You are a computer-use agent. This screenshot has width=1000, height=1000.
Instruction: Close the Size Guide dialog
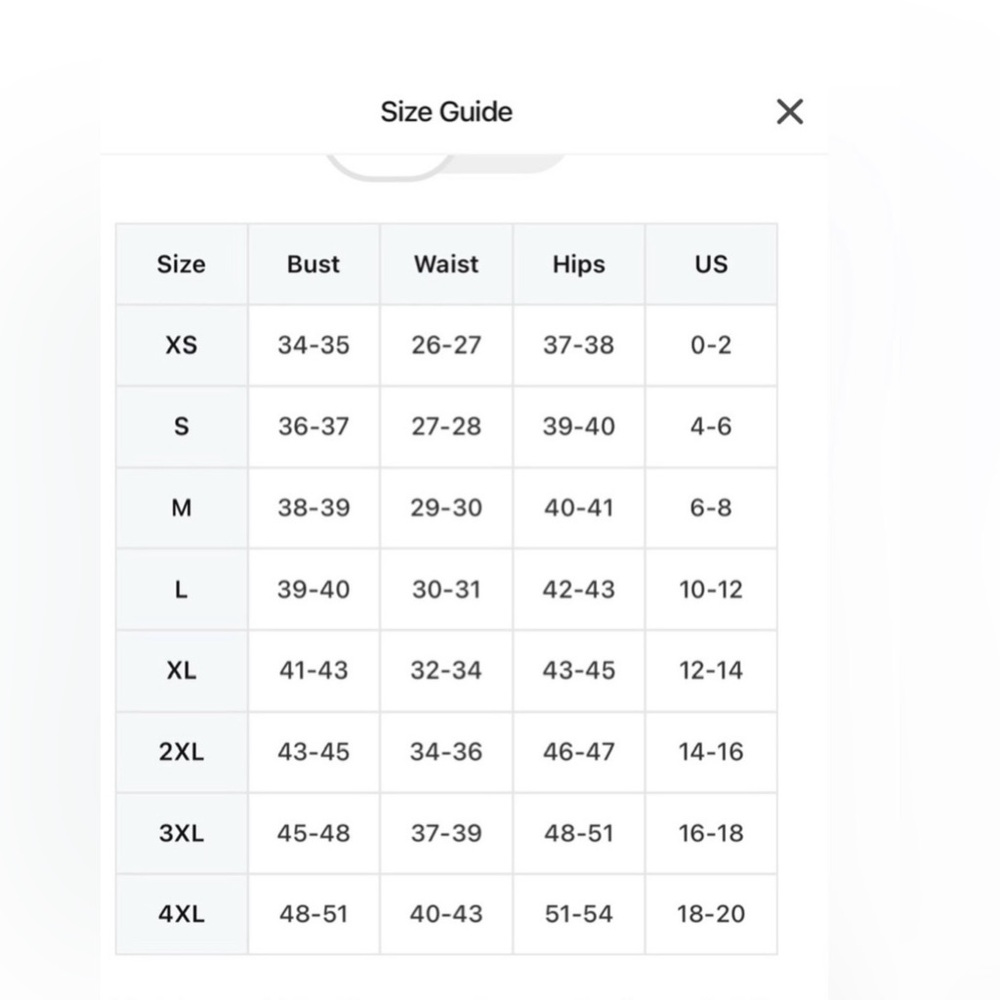tap(790, 112)
